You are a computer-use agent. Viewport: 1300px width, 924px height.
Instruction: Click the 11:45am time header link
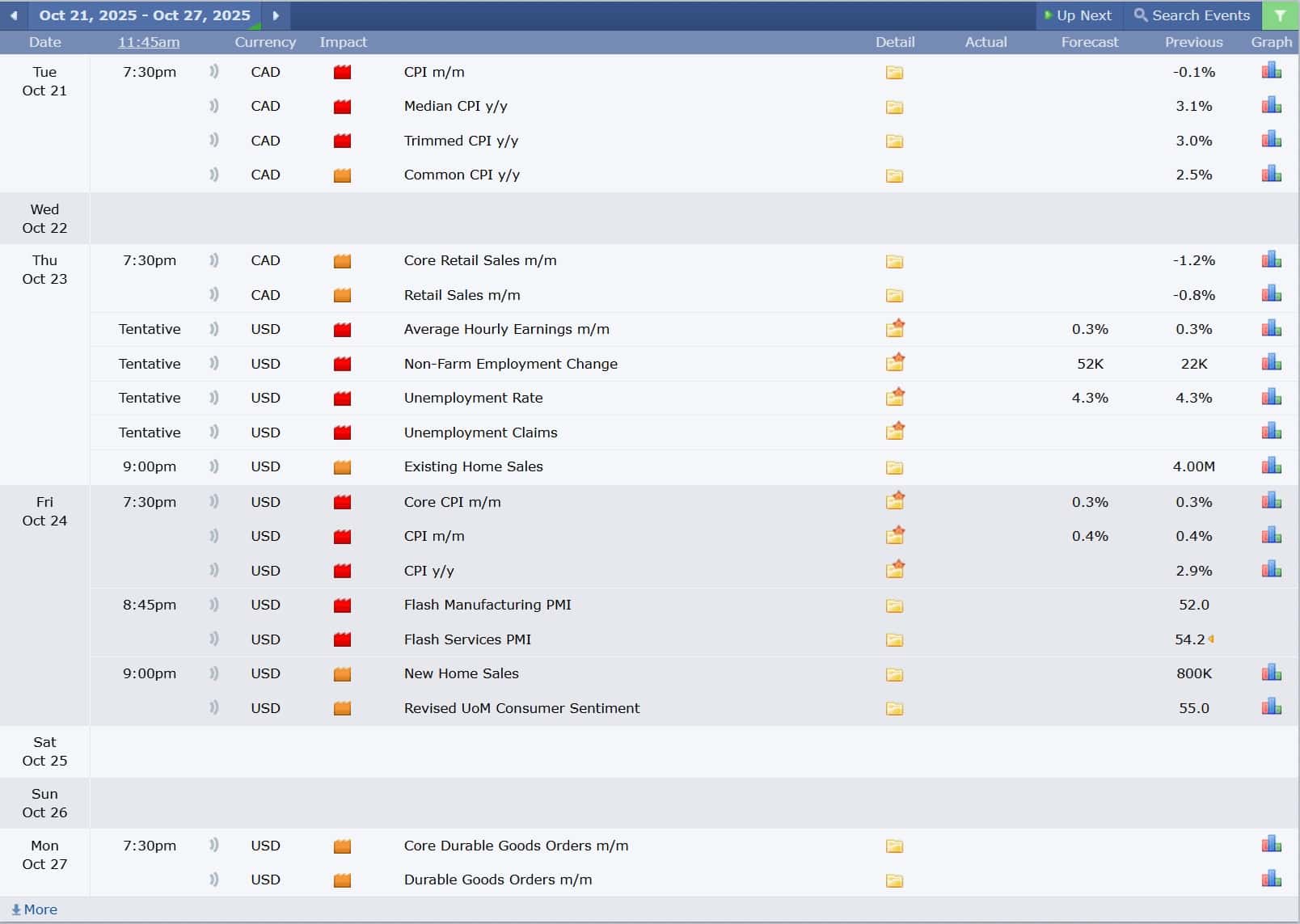click(149, 42)
